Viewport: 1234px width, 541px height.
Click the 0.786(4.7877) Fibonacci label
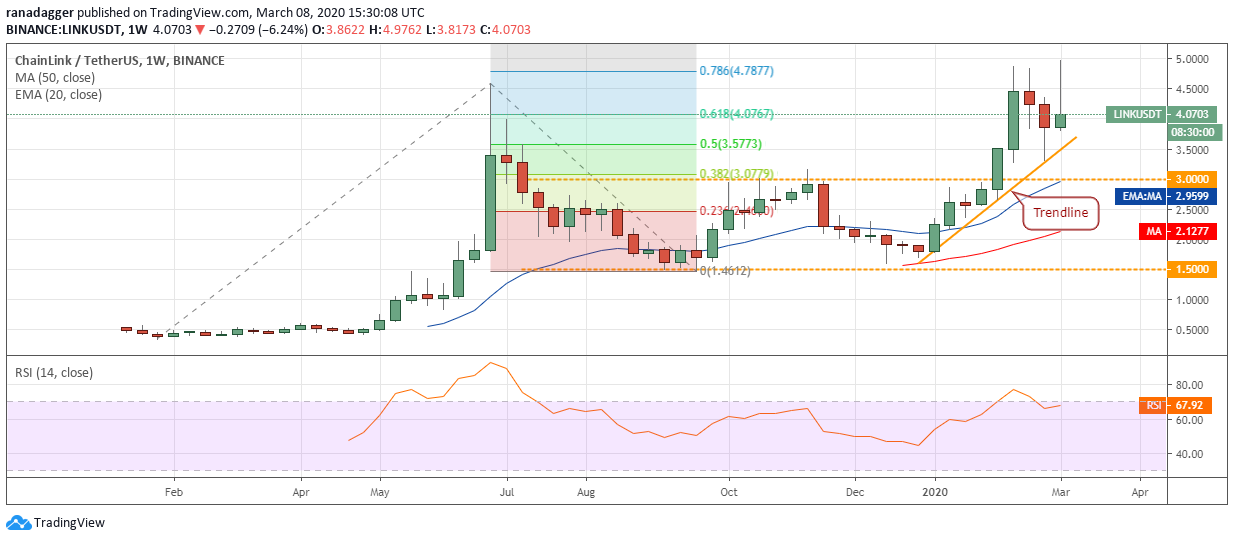click(x=737, y=72)
